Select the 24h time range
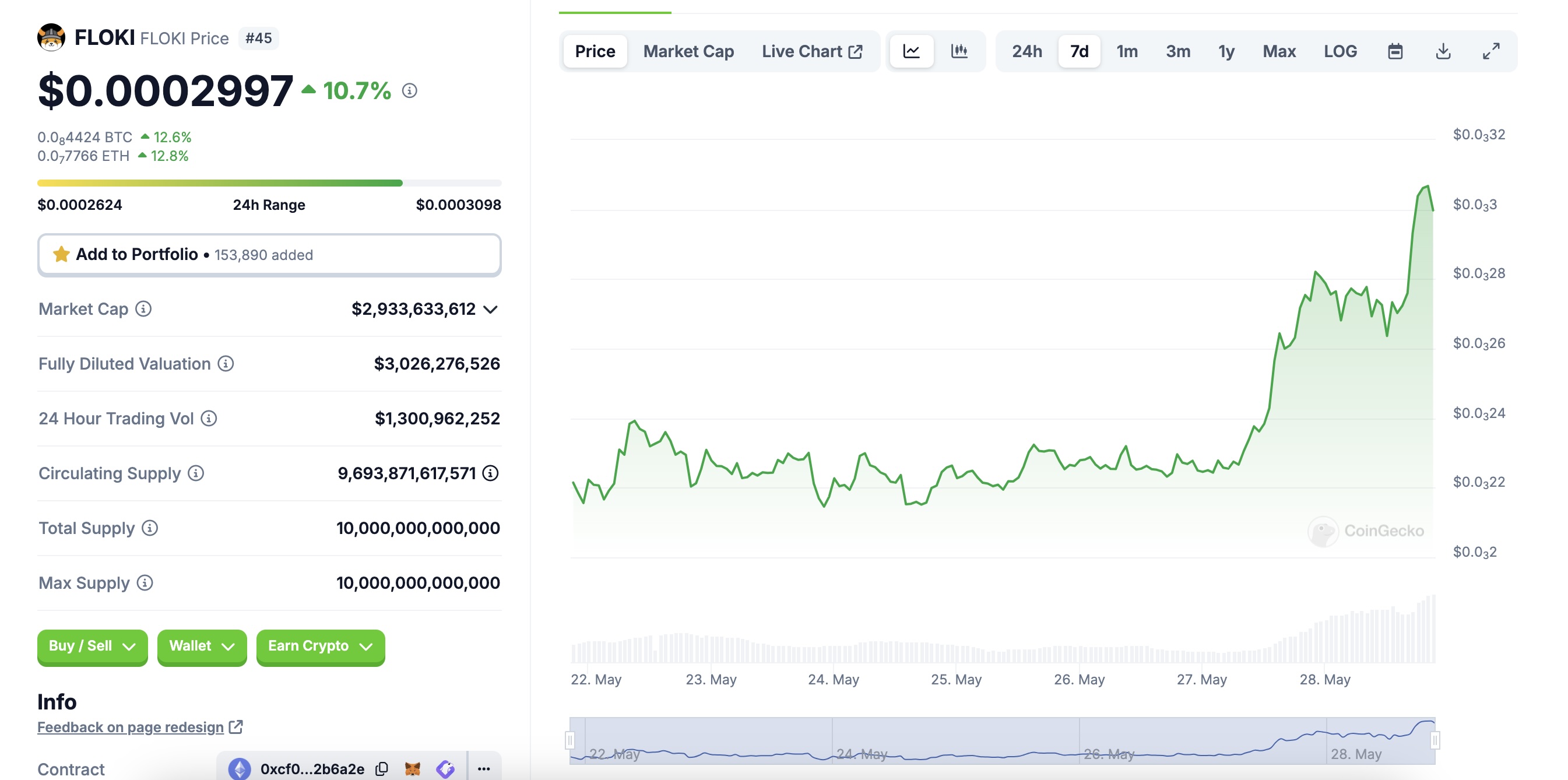The image size is (1568, 780). (1027, 51)
